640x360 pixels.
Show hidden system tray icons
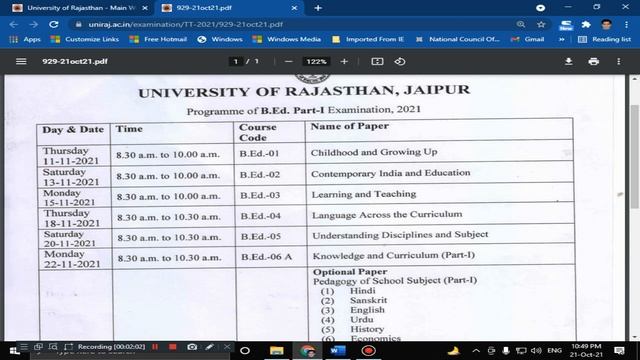click(x=476, y=351)
